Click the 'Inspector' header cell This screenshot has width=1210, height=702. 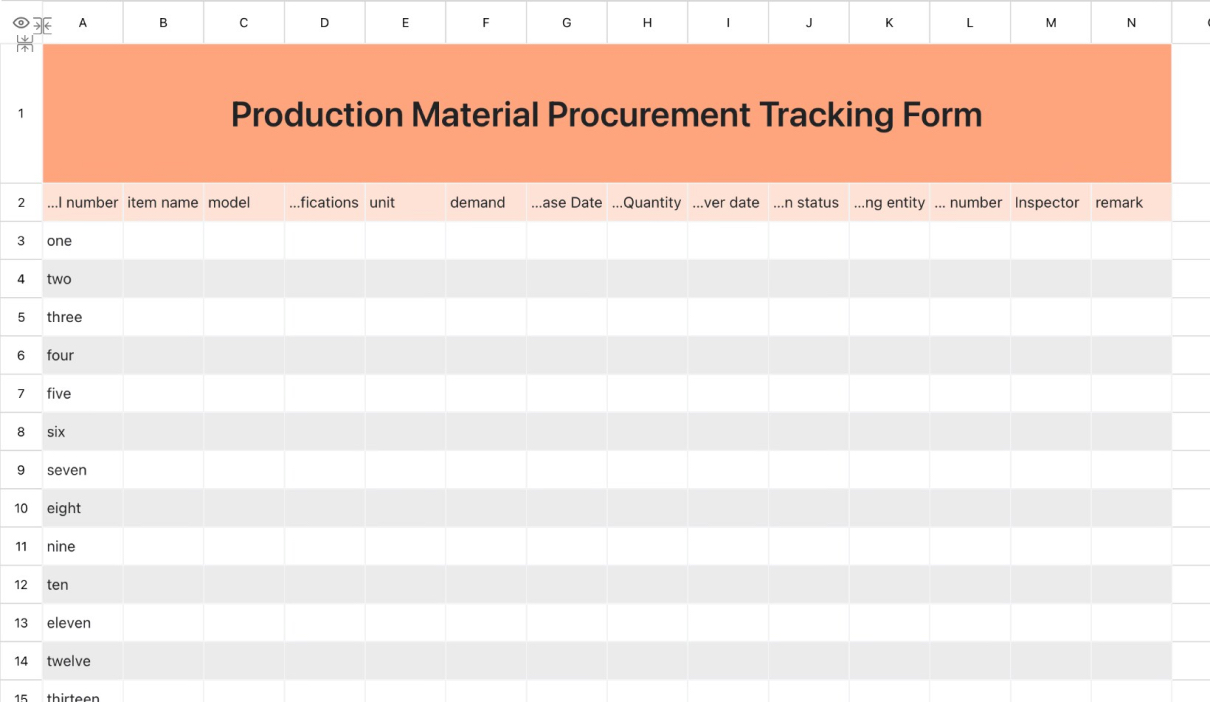1051,202
